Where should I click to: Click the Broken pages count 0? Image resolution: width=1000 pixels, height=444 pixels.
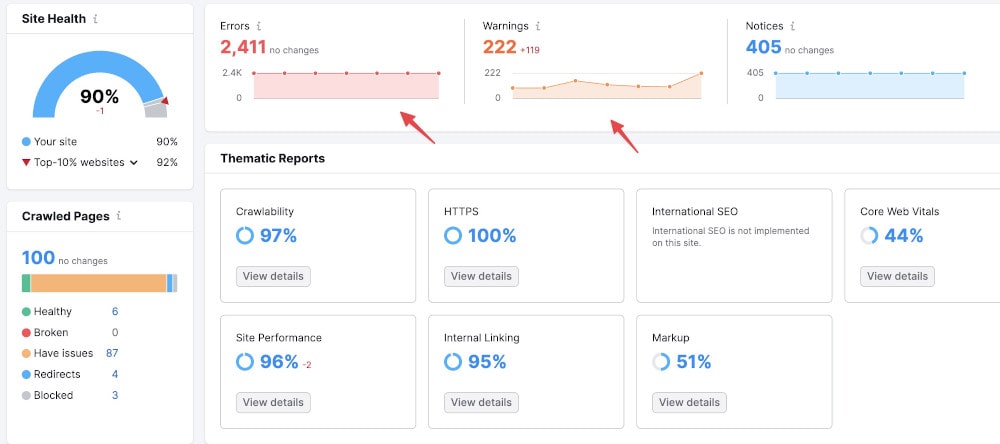[x=115, y=333]
